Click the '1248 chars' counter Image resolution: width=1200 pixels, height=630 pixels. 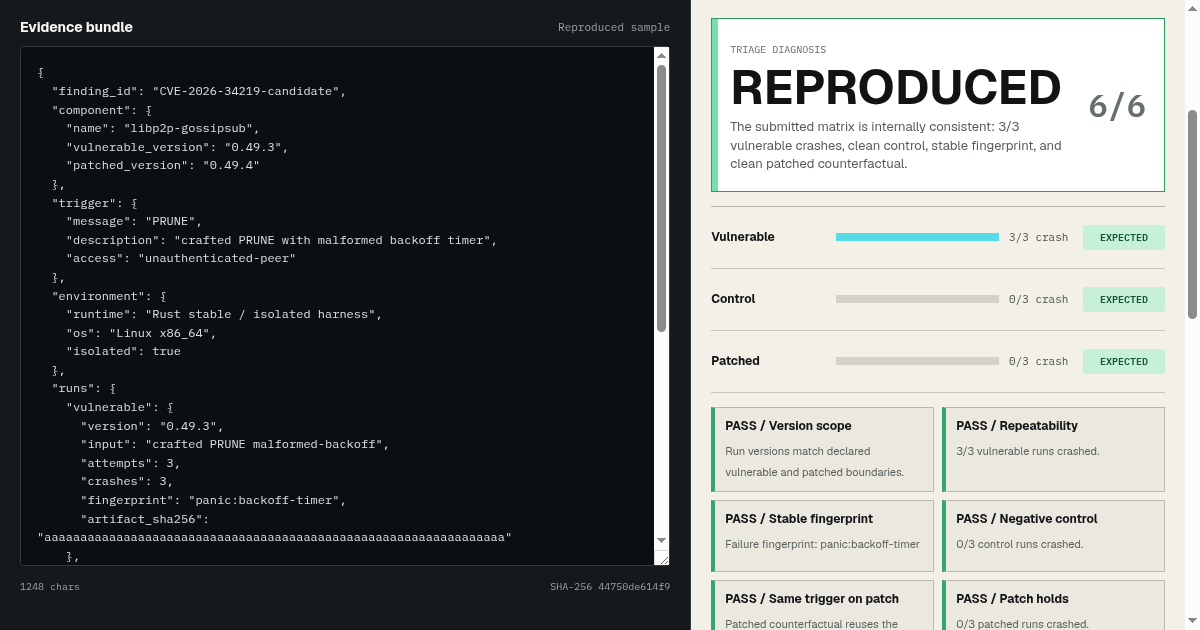click(50, 587)
